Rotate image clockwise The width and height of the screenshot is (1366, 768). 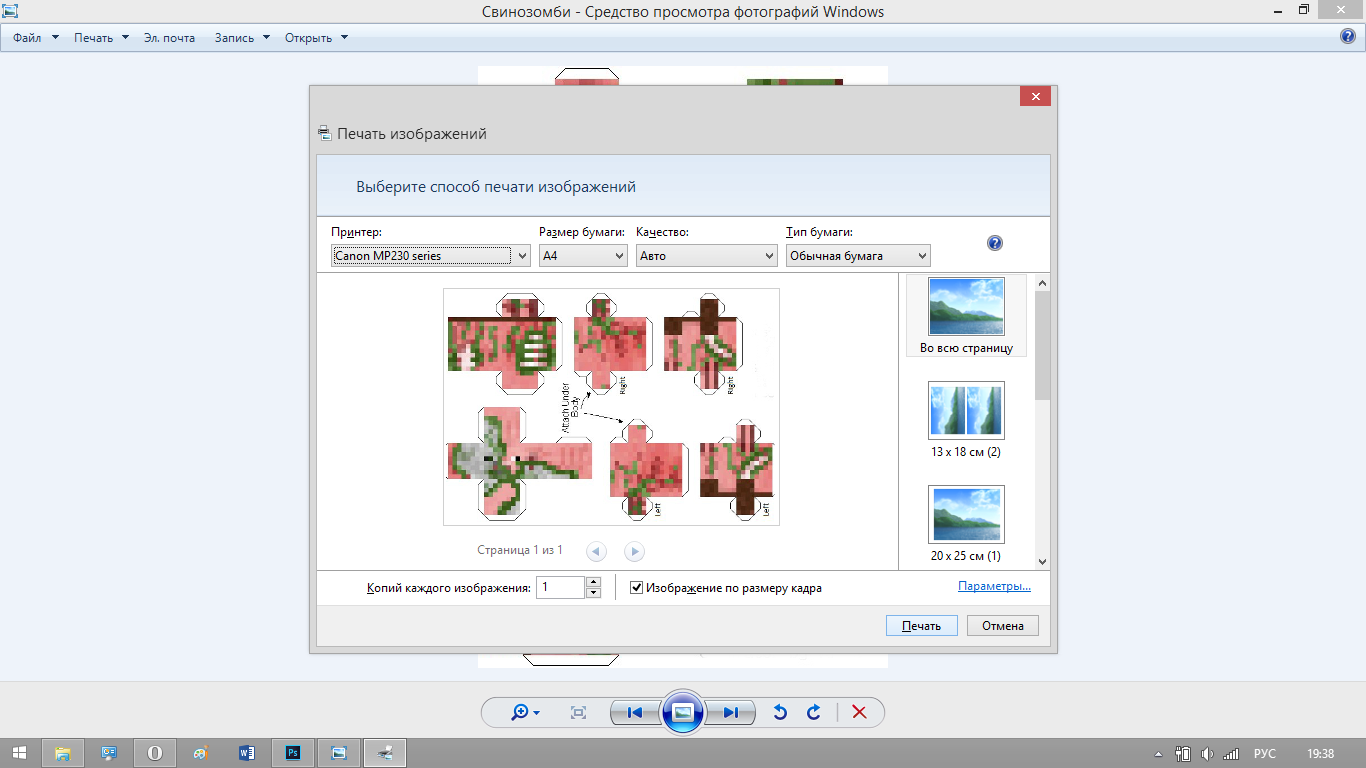(x=814, y=712)
